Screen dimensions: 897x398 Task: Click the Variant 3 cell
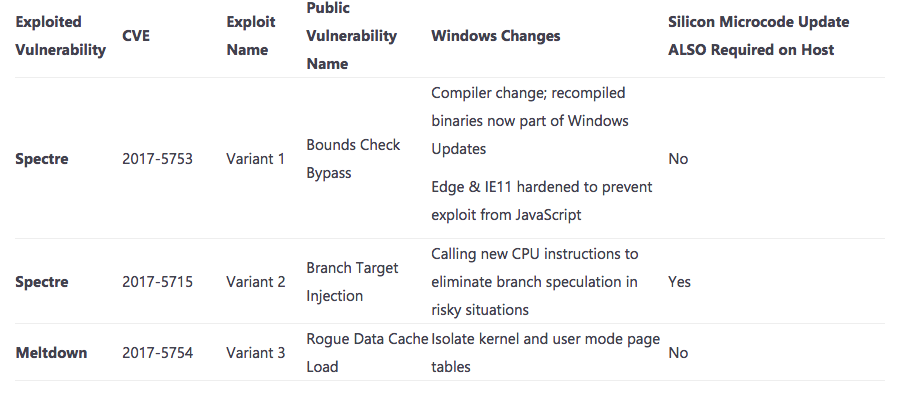click(x=256, y=353)
